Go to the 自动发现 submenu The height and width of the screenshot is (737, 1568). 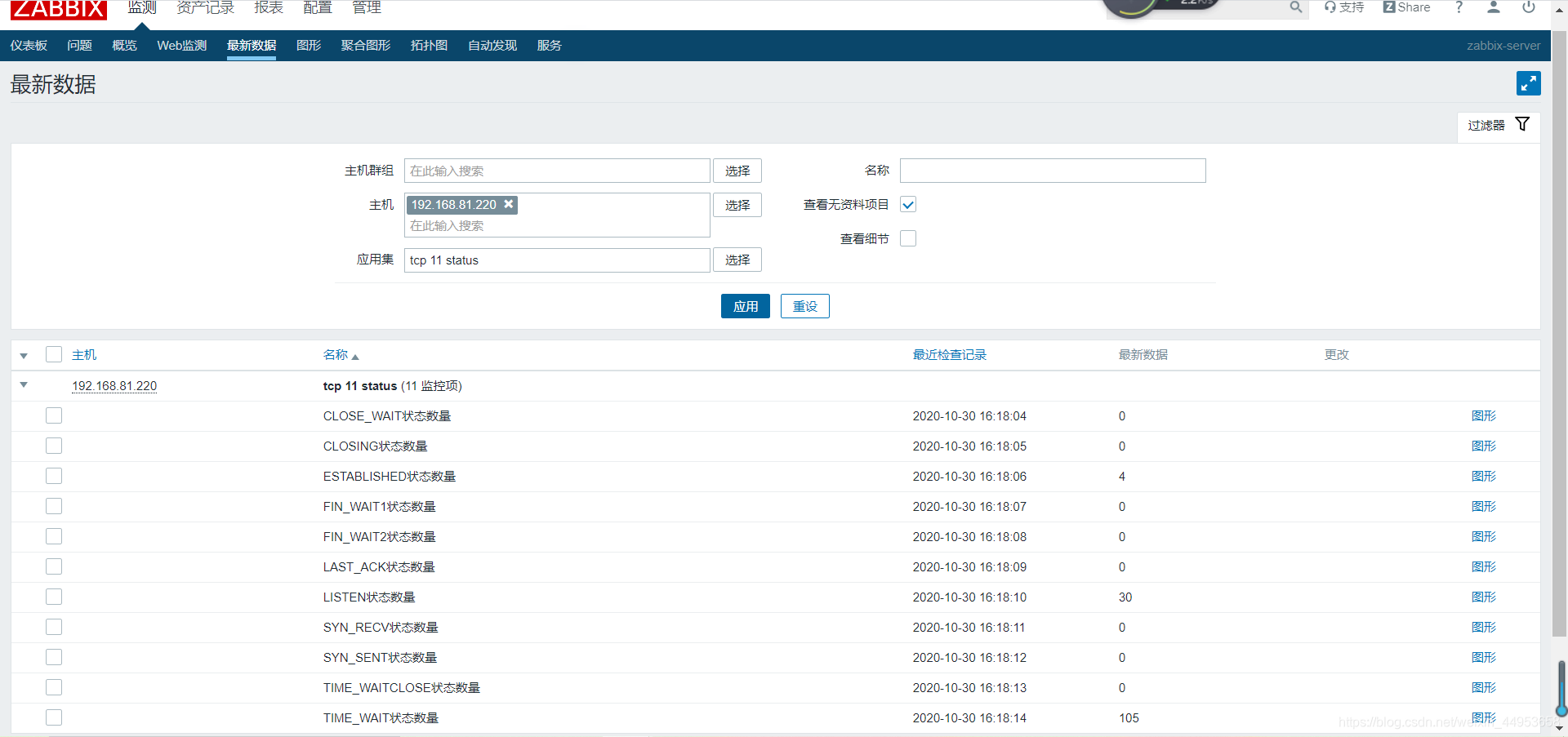click(x=492, y=46)
